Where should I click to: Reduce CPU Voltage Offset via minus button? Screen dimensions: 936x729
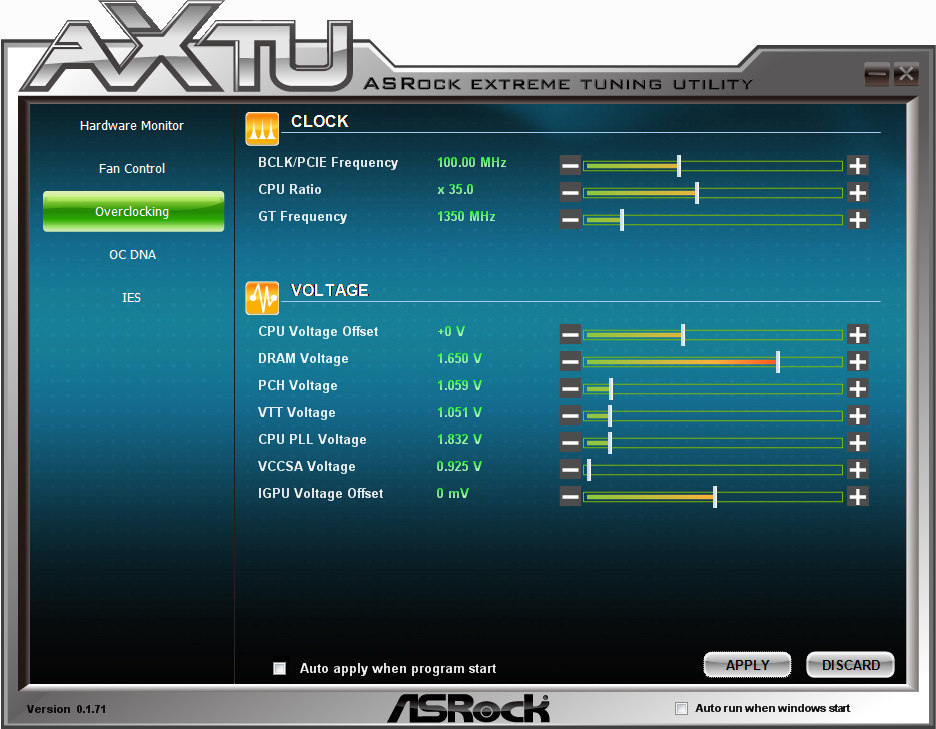tap(570, 334)
